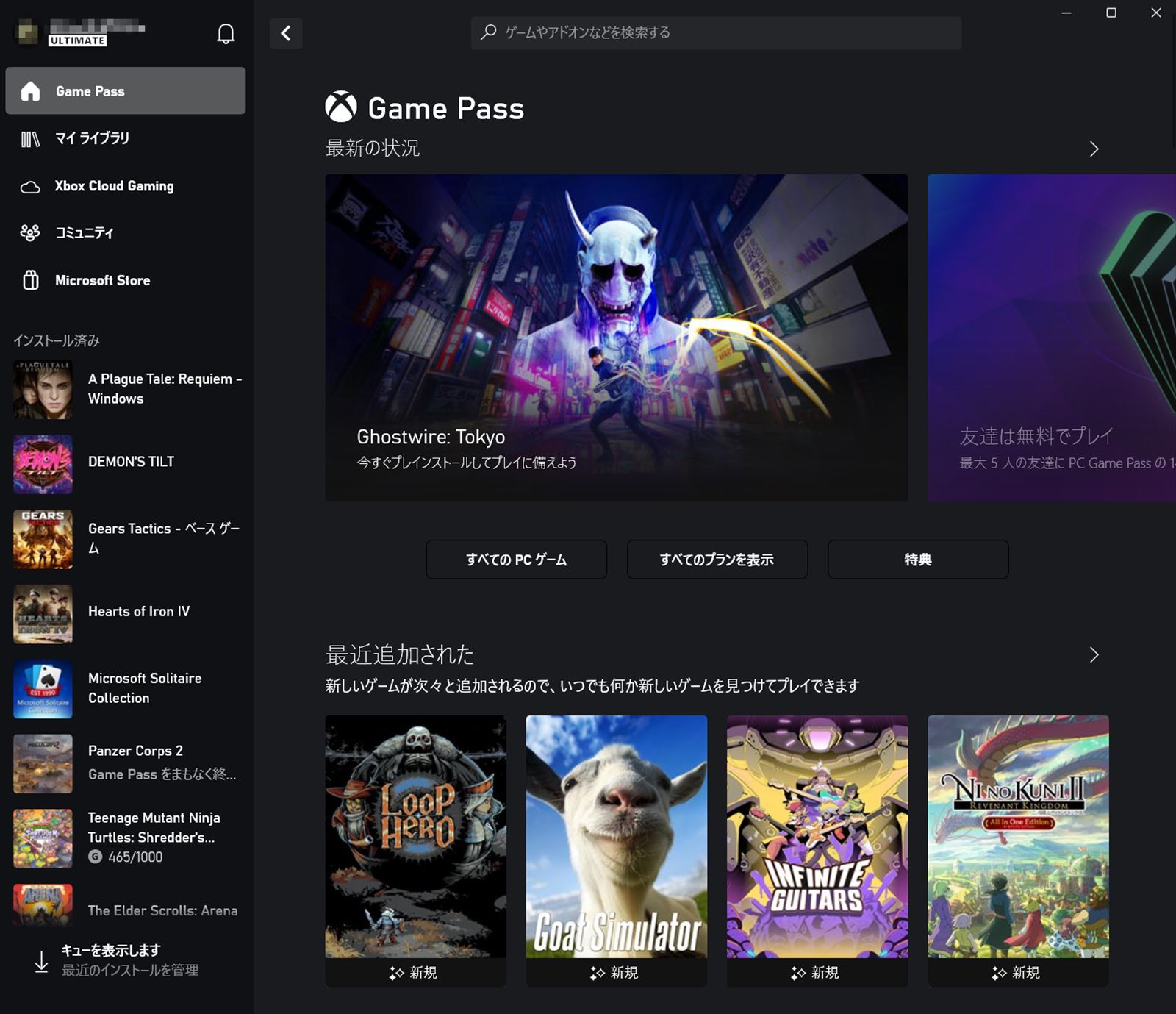Viewport: 1176px width, 1014px height.
Task: Select A Plague Tale: Requiem - Windows title
Action: click(165, 388)
